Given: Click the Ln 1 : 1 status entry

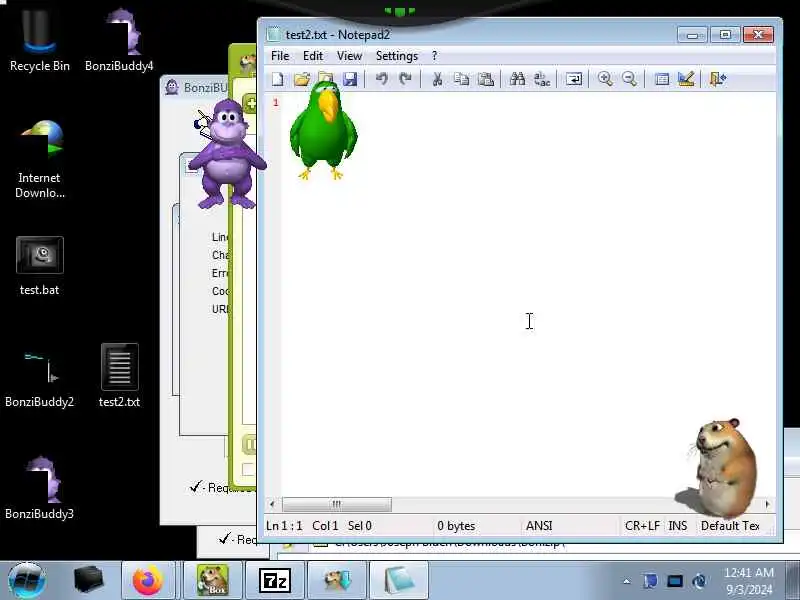Looking at the screenshot, I should point(284,526).
